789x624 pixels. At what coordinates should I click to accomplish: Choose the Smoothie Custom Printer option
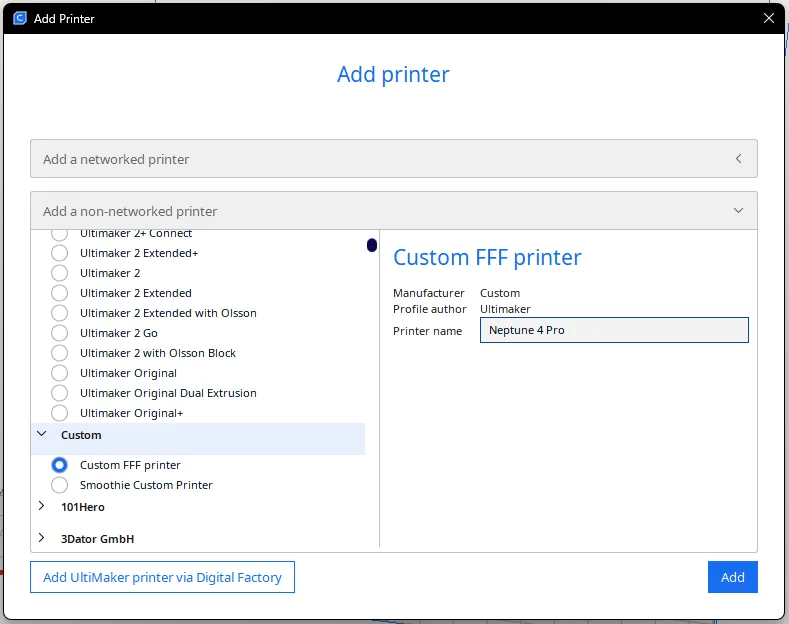click(x=59, y=485)
